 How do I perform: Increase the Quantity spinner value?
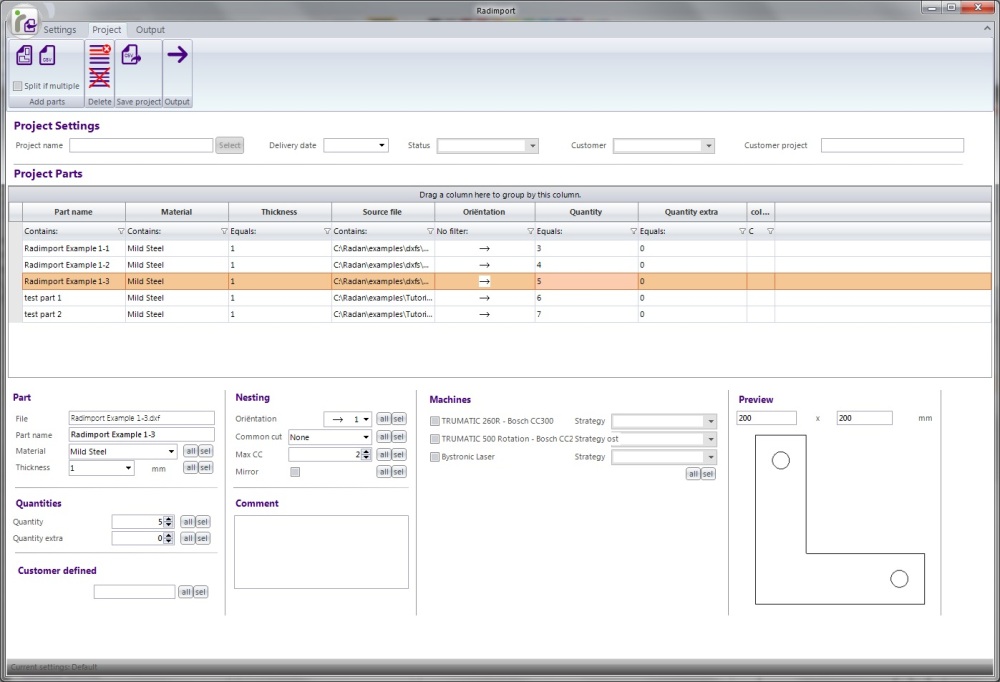169,518
